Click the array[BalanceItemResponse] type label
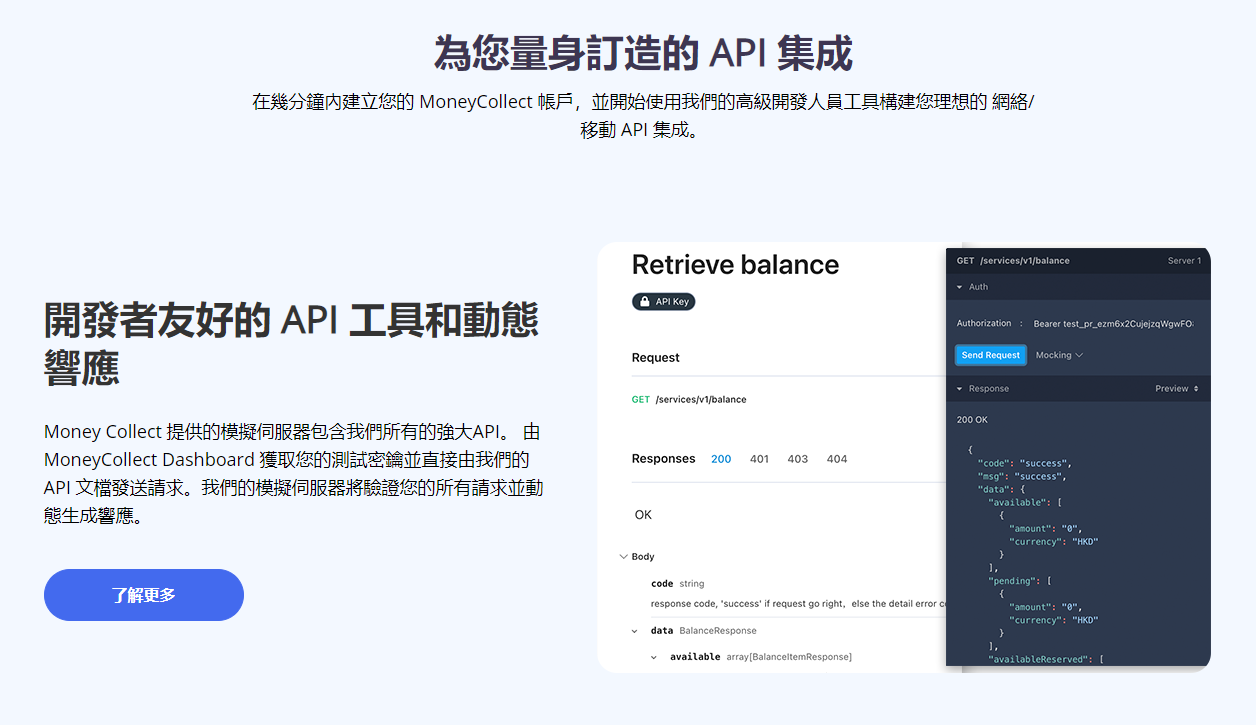The height and width of the screenshot is (725, 1256). 788,657
